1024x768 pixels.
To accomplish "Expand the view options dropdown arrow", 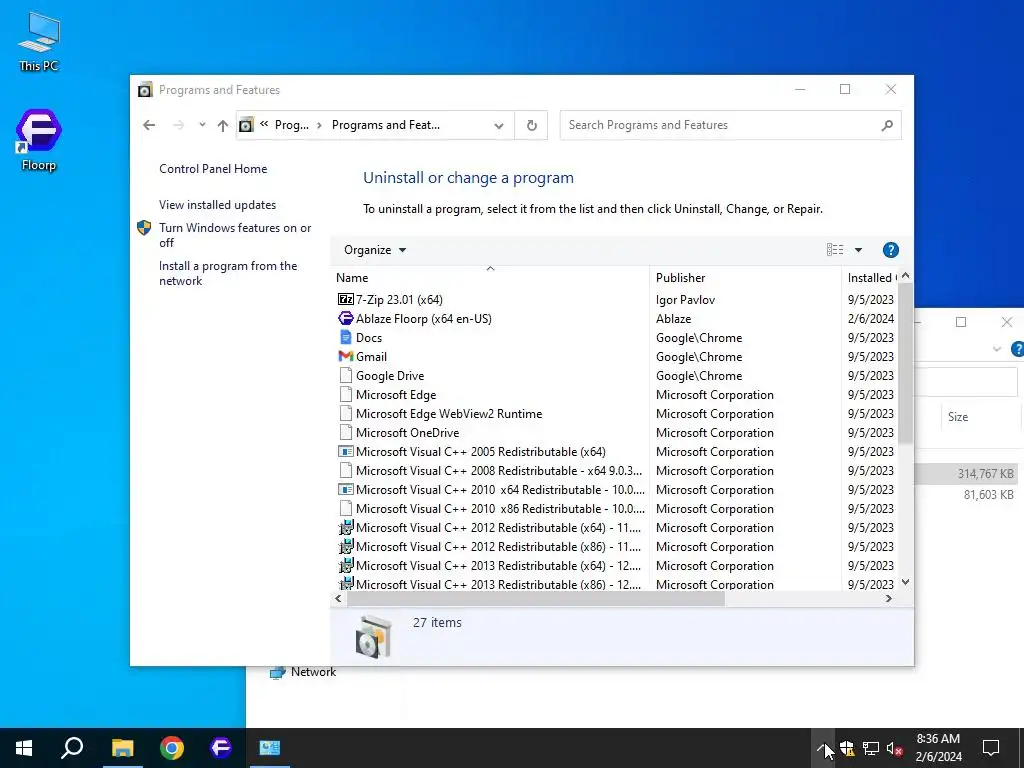I will [858, 250].
